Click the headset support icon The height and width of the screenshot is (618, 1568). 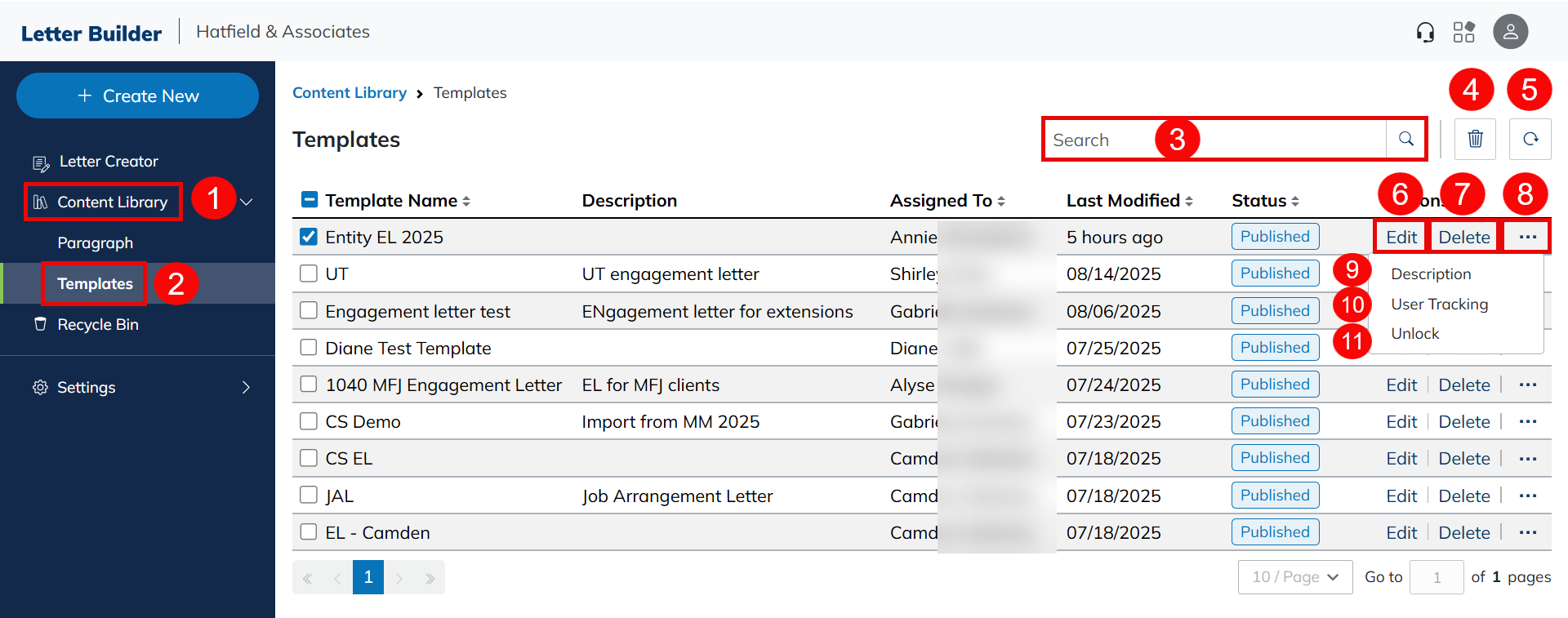(x=1425, y=32)
